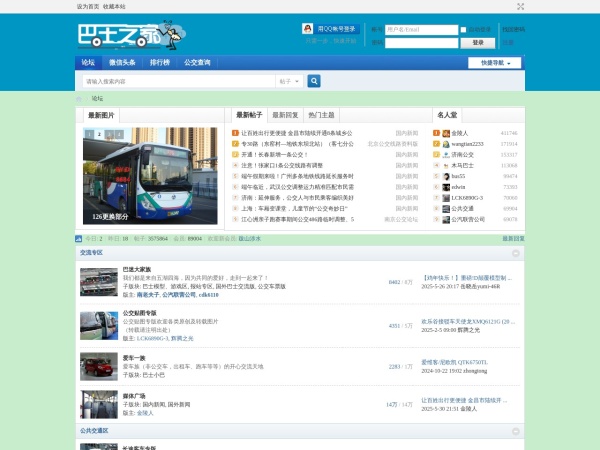The image size is (600, 450).
Task: Toggle widescreen icon at top right
Action: 520,7
